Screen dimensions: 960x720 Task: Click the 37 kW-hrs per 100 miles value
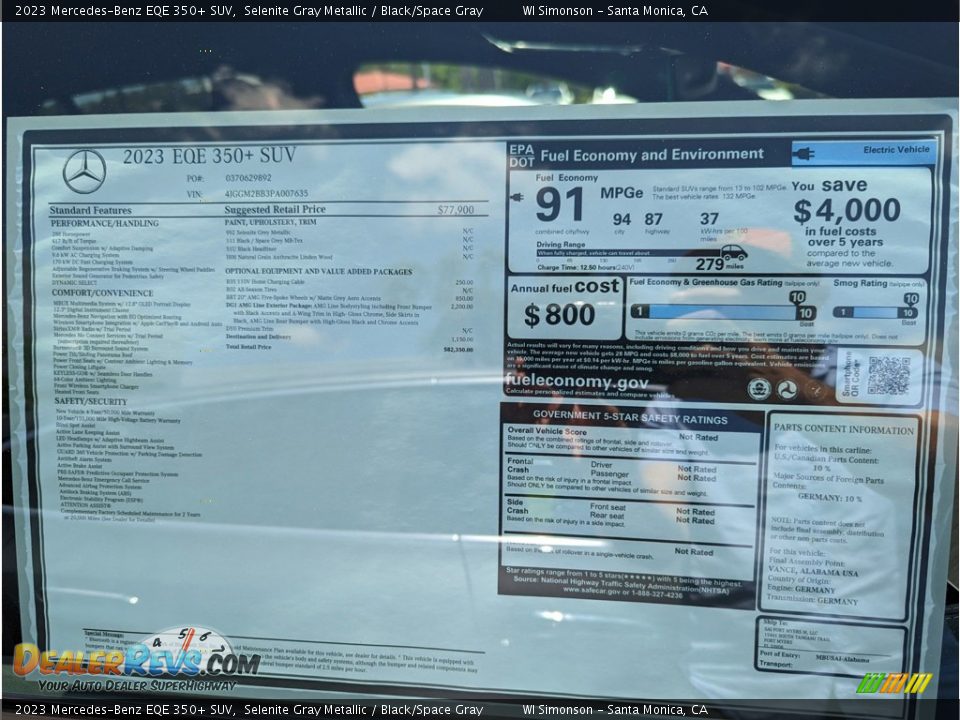coord(709,219)
